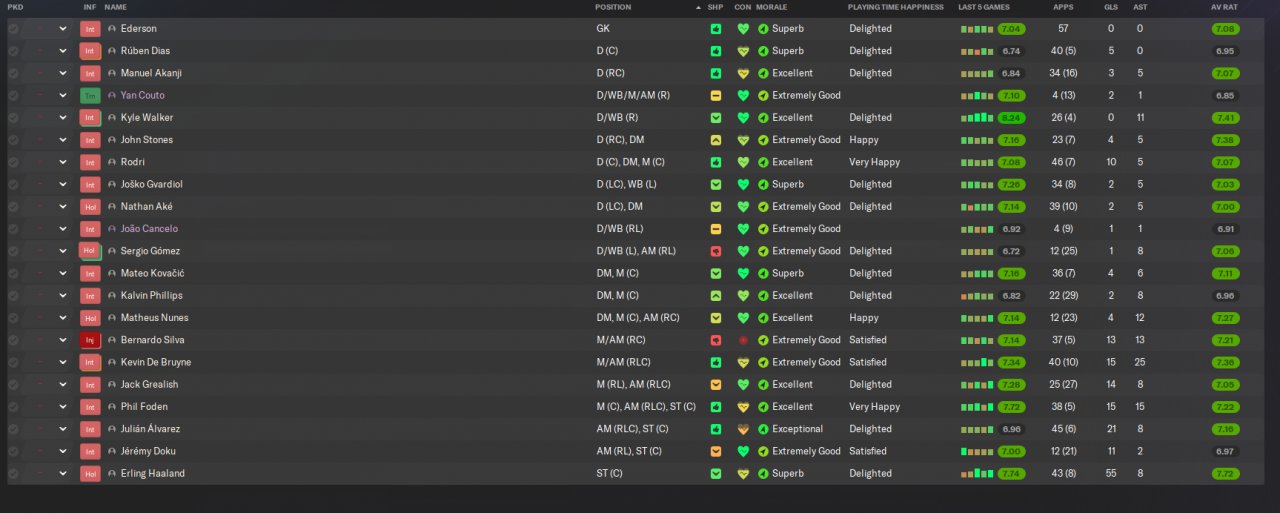Open Erling Haaland's player profile
This screenshot has height=513, width=1280.
(153, 474)
